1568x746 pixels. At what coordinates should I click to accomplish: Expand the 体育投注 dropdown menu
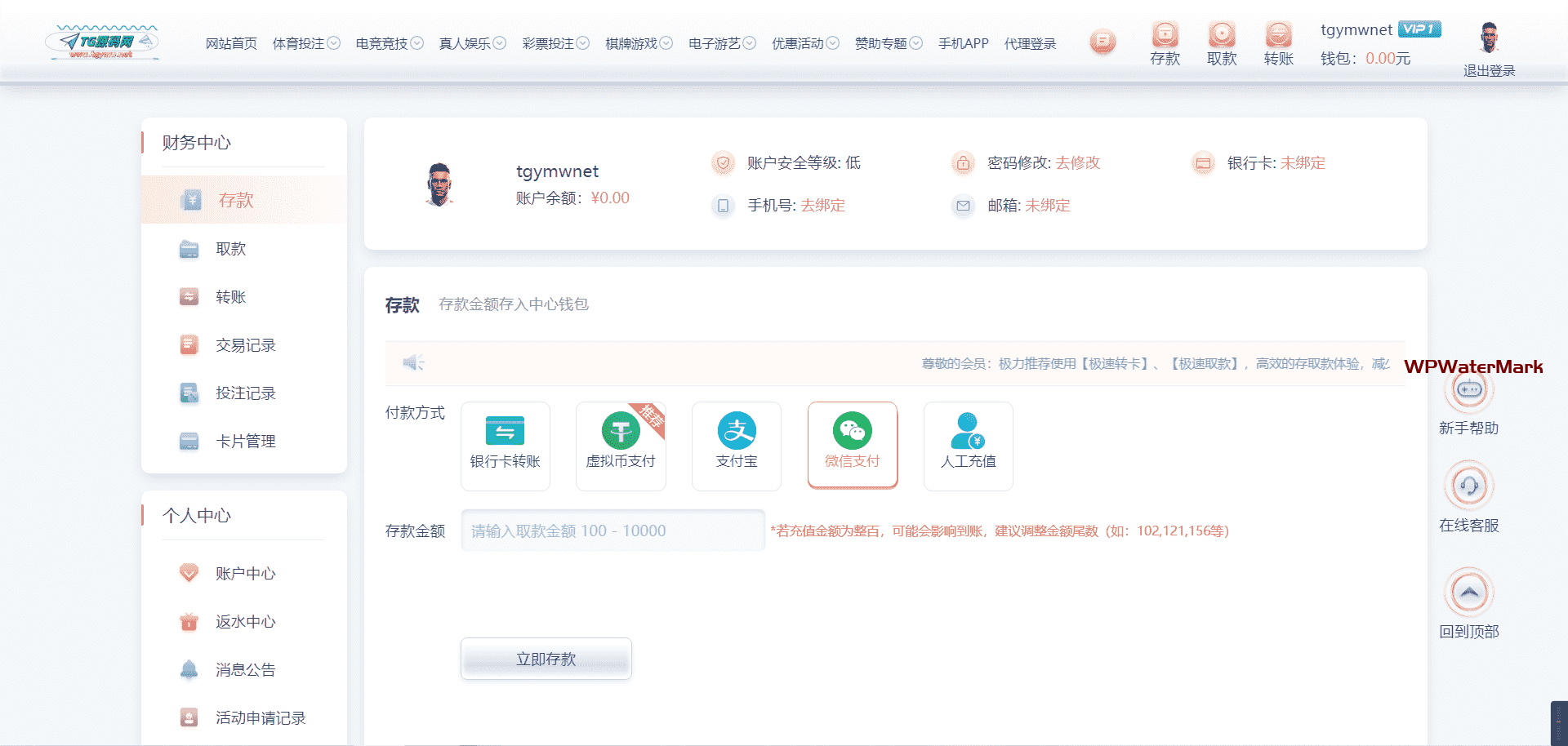pyautogui.click(x=306, y=43)
